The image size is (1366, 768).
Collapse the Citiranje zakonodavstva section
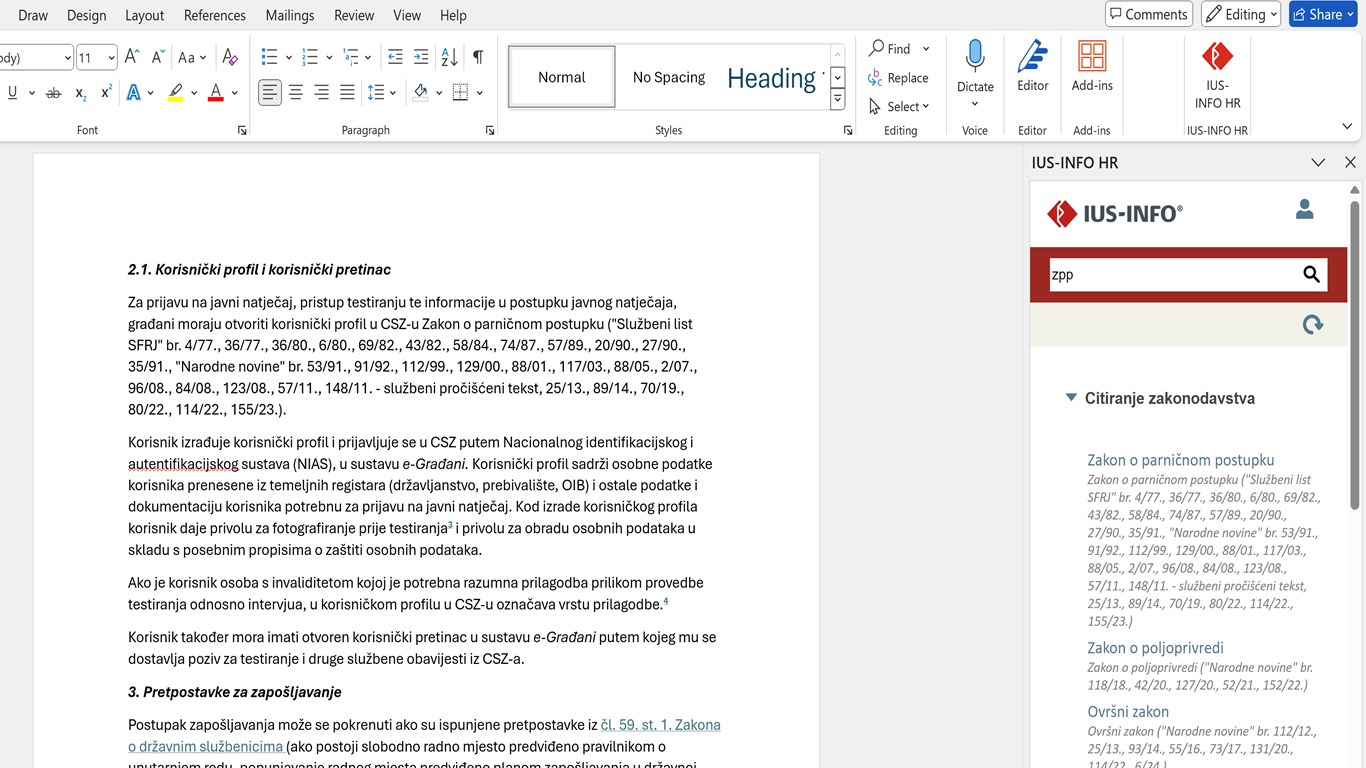point(1071,398)
